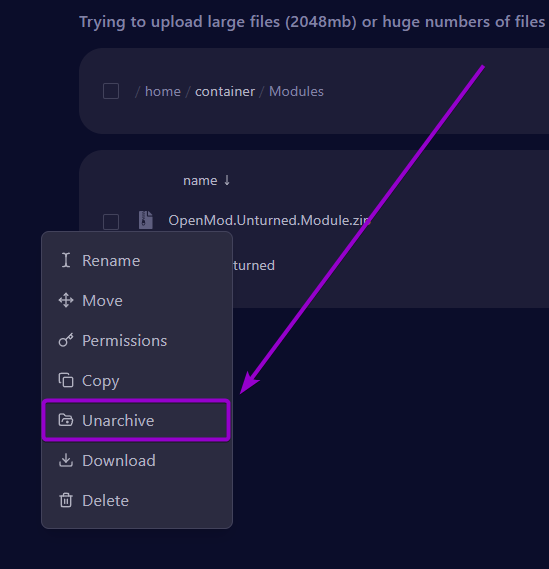Click the Move four-arrow icon

66,300
